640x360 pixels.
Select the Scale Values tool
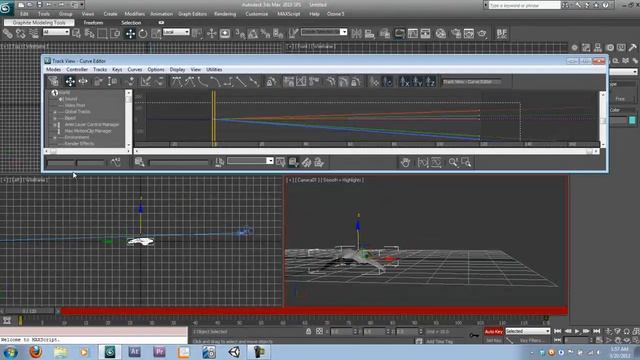112,82
